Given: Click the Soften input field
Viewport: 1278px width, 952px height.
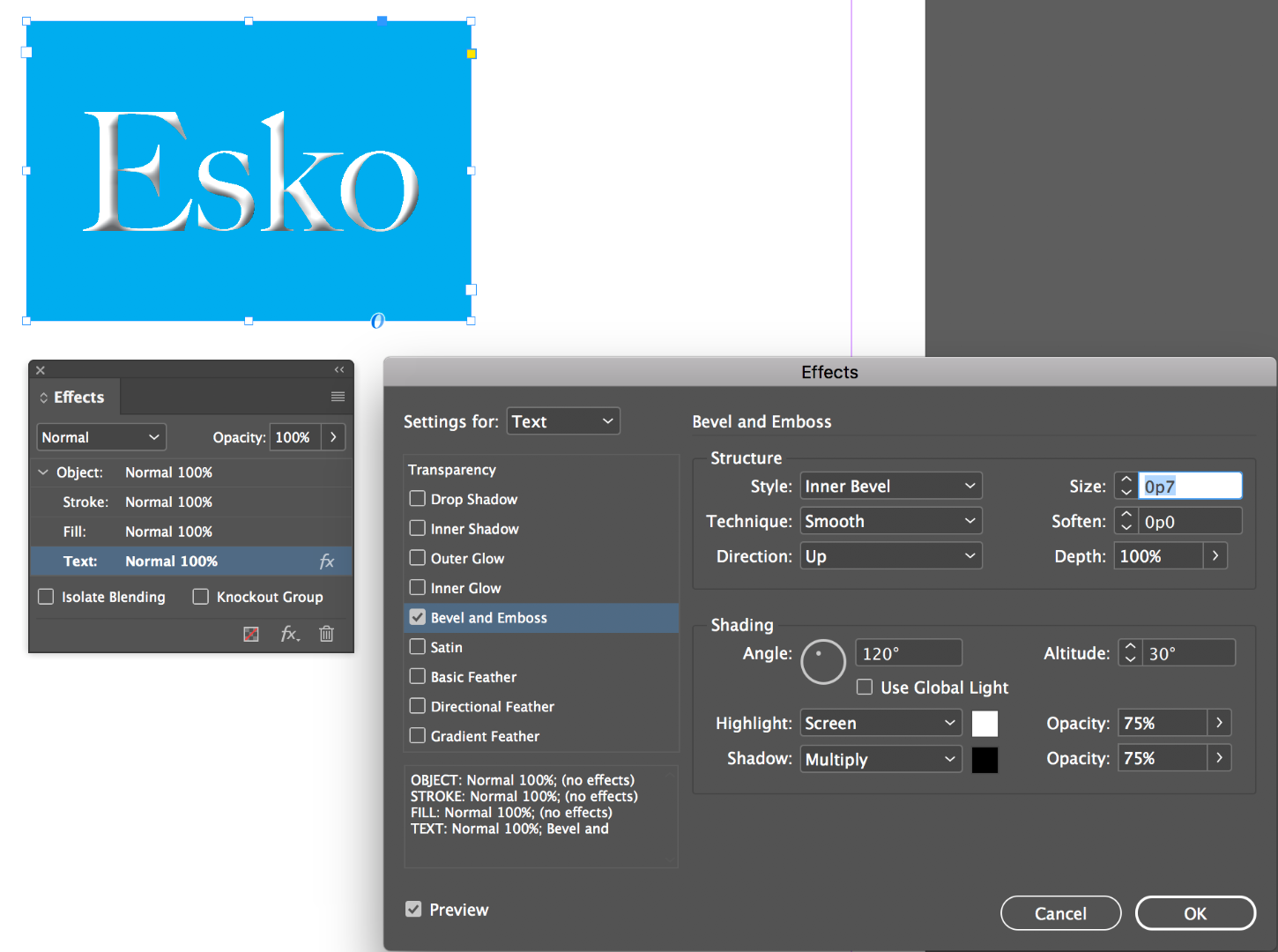Looking at the screenshot, I should point(1190,521).
